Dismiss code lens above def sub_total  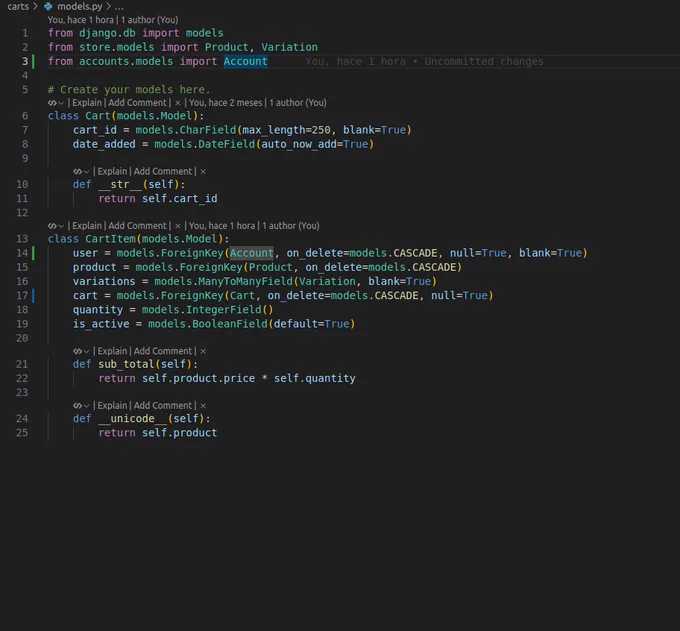coord(203,352)
